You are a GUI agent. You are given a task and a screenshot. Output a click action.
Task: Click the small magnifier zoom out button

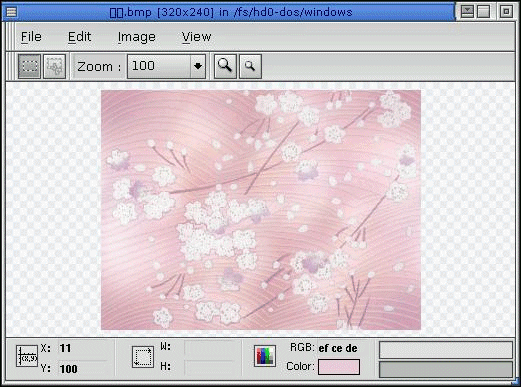pos(250,66)
